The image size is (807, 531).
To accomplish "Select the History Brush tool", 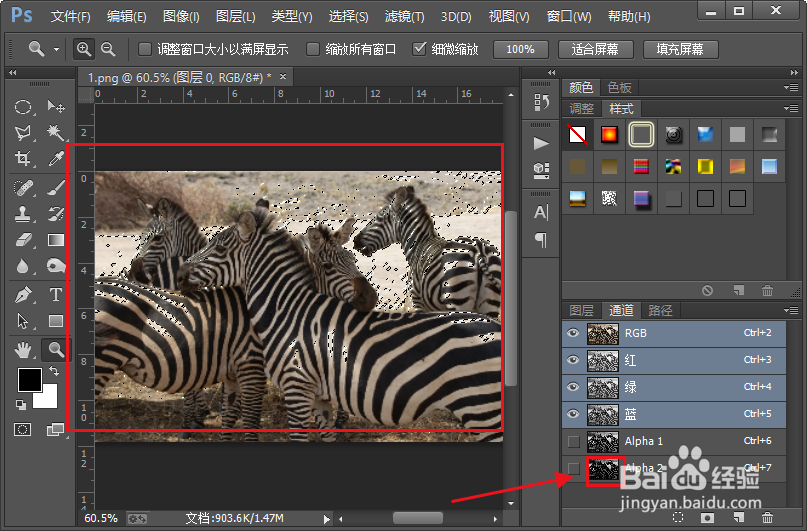I will 56,214.
